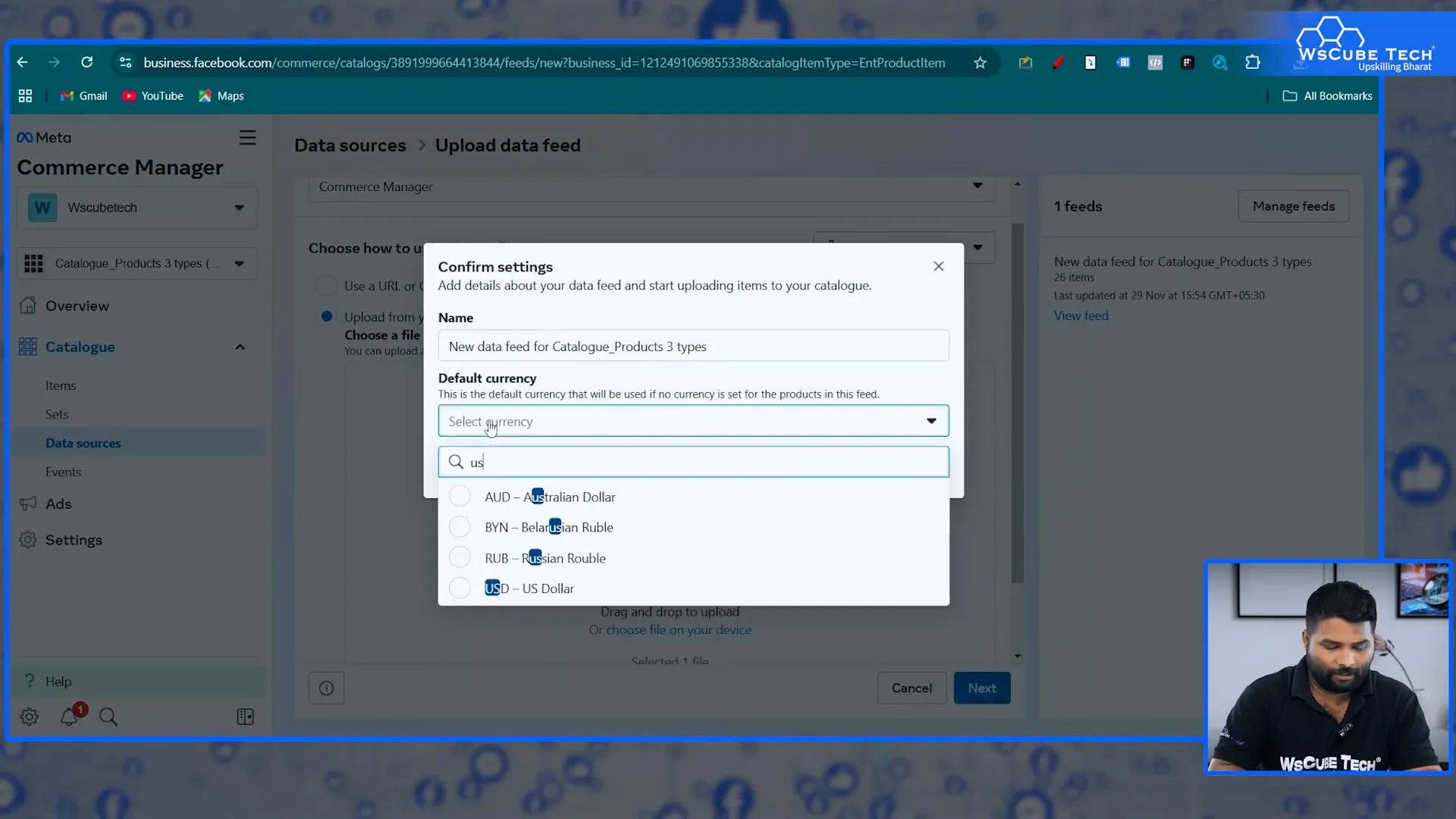Image resolution: width=1456 pixels, height=819 pixels.
Task: Click the Ads megaphone icon
Action: point(28,504)
